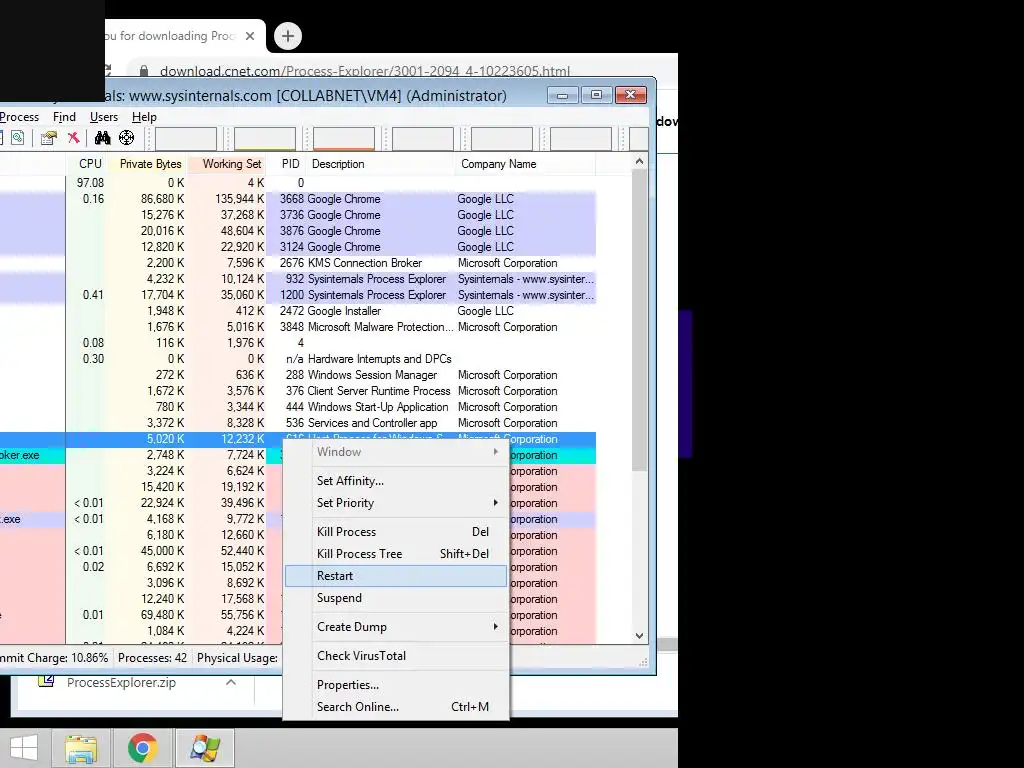Expand the Window submenu in the context menu
This screenshot has width=1024, height=768.
tap(396, 452)
